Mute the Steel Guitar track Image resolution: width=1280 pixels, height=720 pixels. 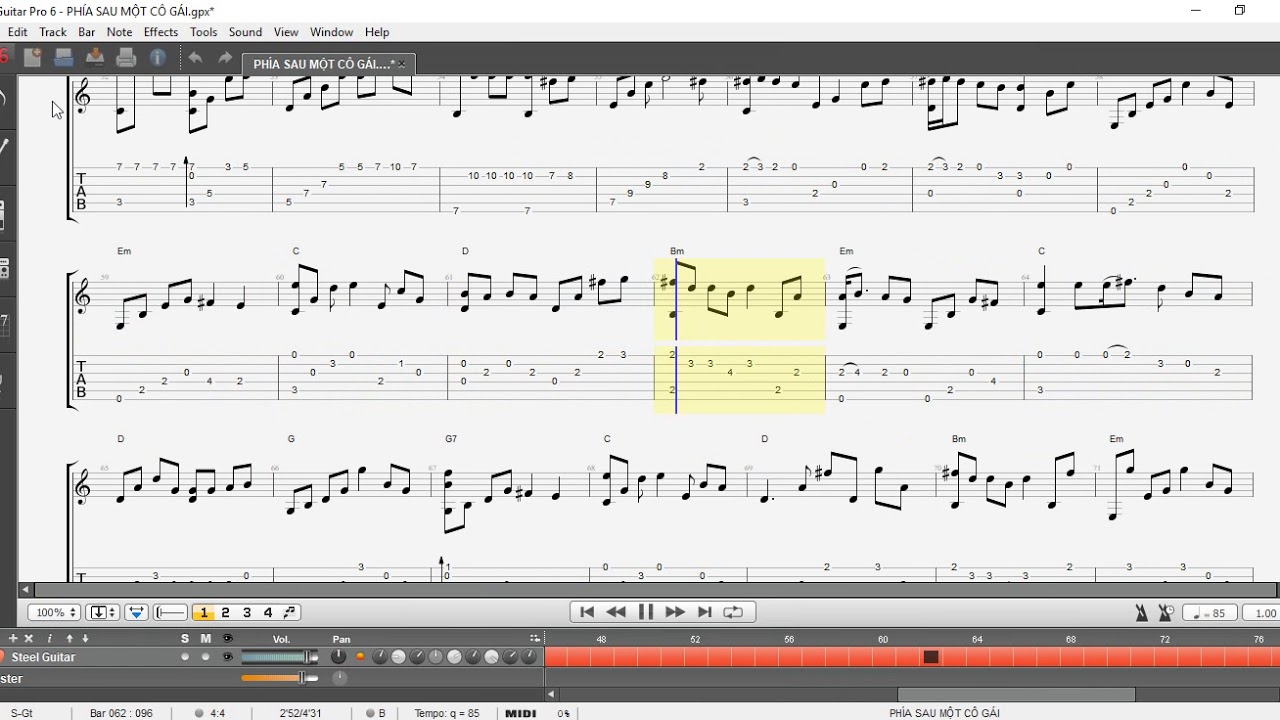pyautogui.click(x=206, y=657)
